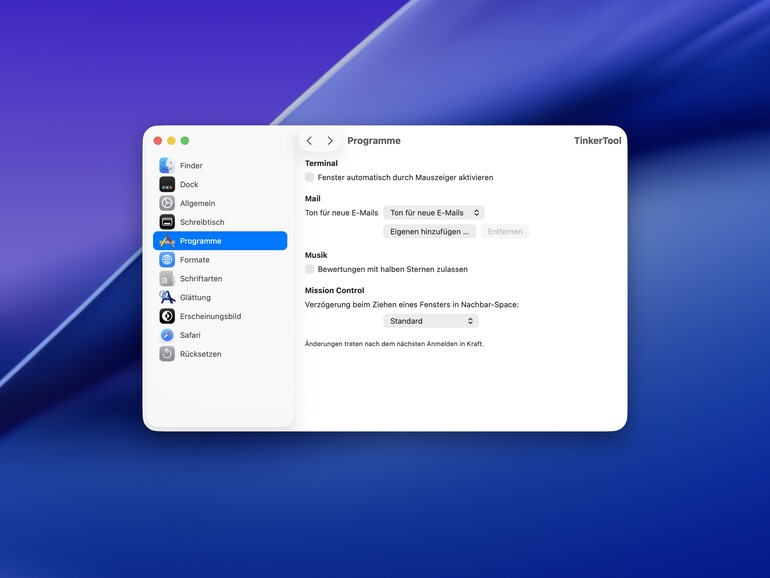Minimize the TinkerTool window with yellow button

click(171, 140)
